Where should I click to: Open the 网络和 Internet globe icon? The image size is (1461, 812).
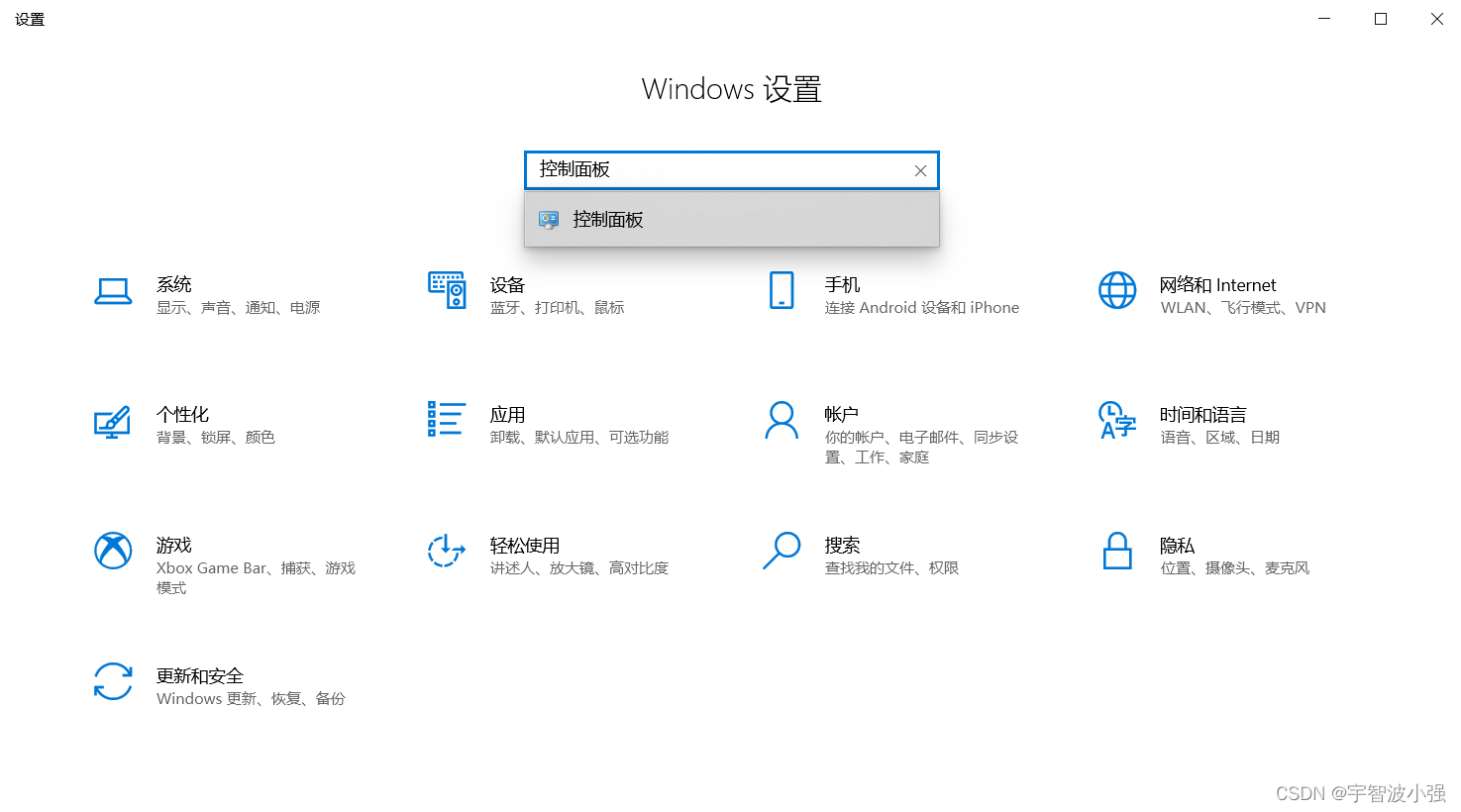click(1117, 290)
